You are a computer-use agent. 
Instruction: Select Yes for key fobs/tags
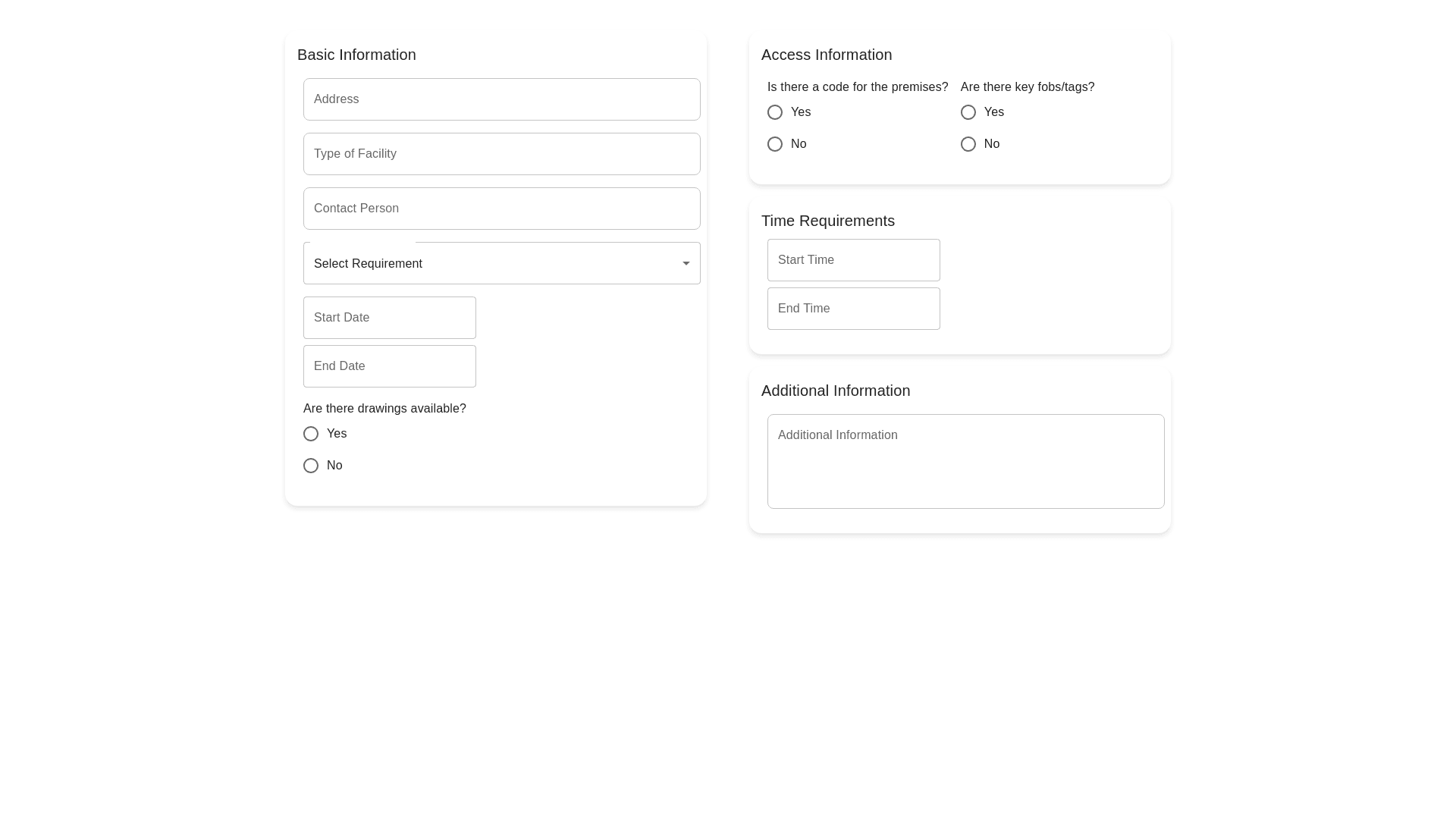click(968, 112)
